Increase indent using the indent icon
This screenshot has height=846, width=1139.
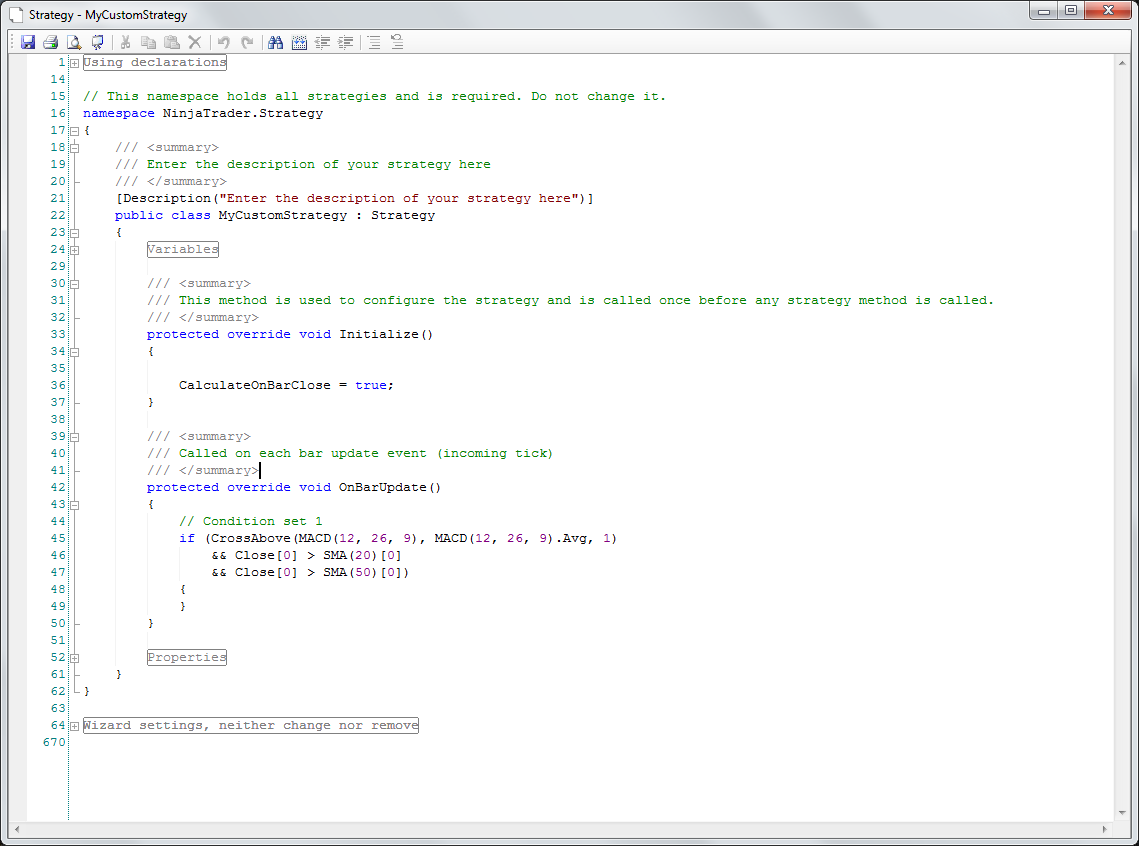pos(346,42)
